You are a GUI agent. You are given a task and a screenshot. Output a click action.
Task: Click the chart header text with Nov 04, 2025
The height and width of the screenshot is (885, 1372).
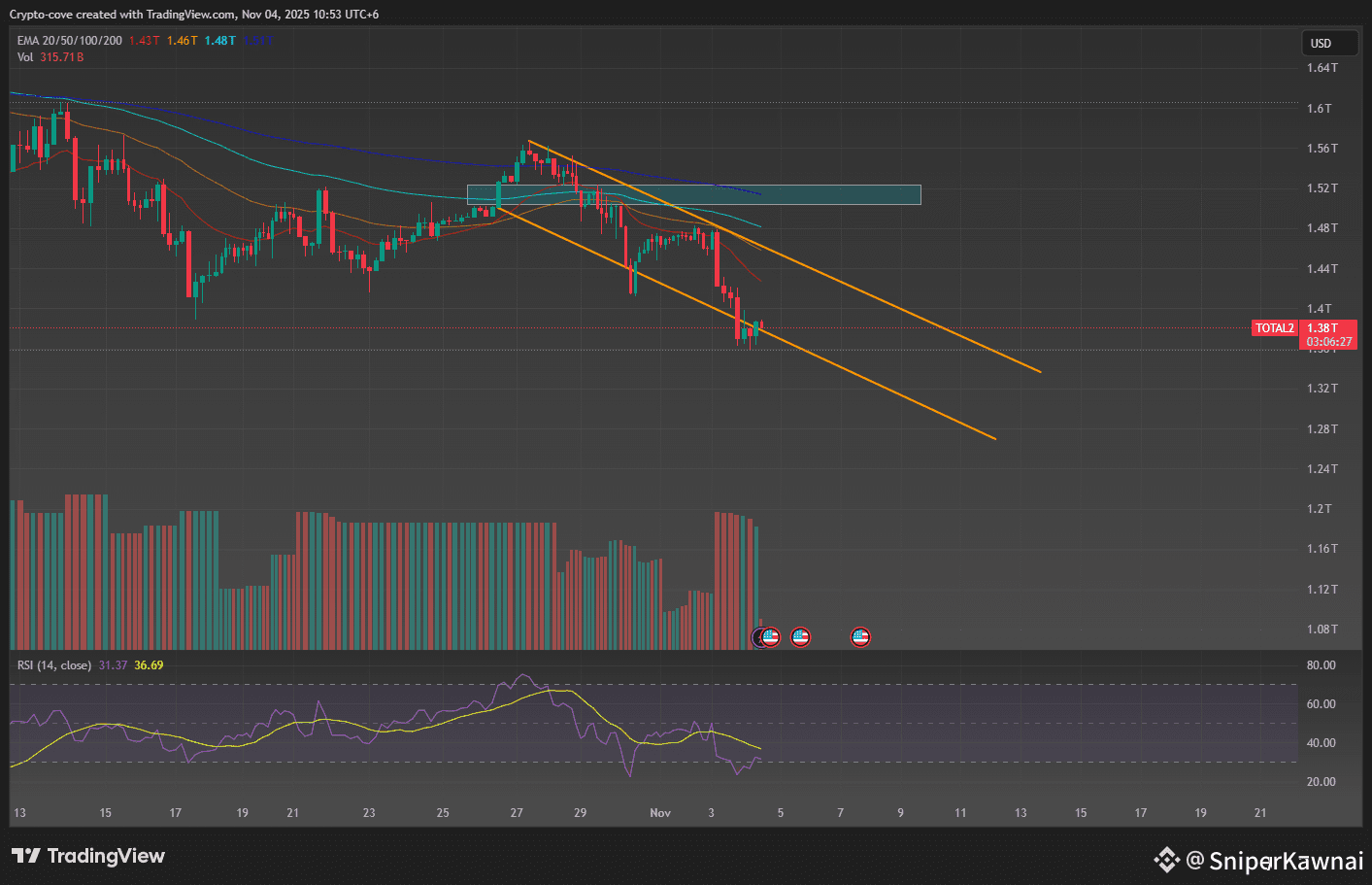[194, 15]
